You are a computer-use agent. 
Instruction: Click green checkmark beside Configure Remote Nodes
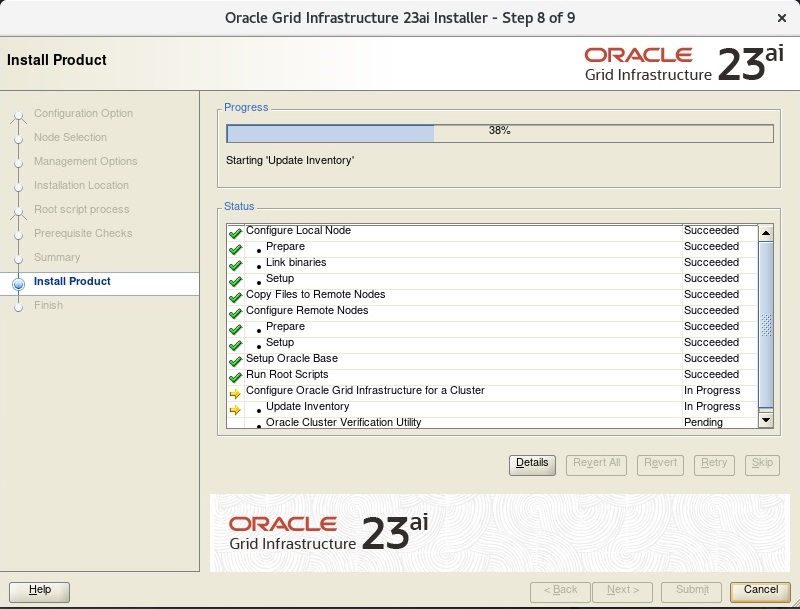tap(235, 313)
